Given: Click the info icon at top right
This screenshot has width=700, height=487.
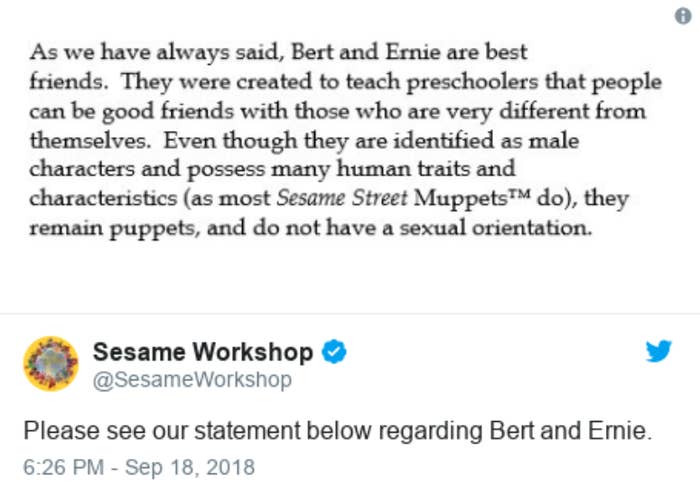Looking at the screenshot, I should click(x=683, y=16).
